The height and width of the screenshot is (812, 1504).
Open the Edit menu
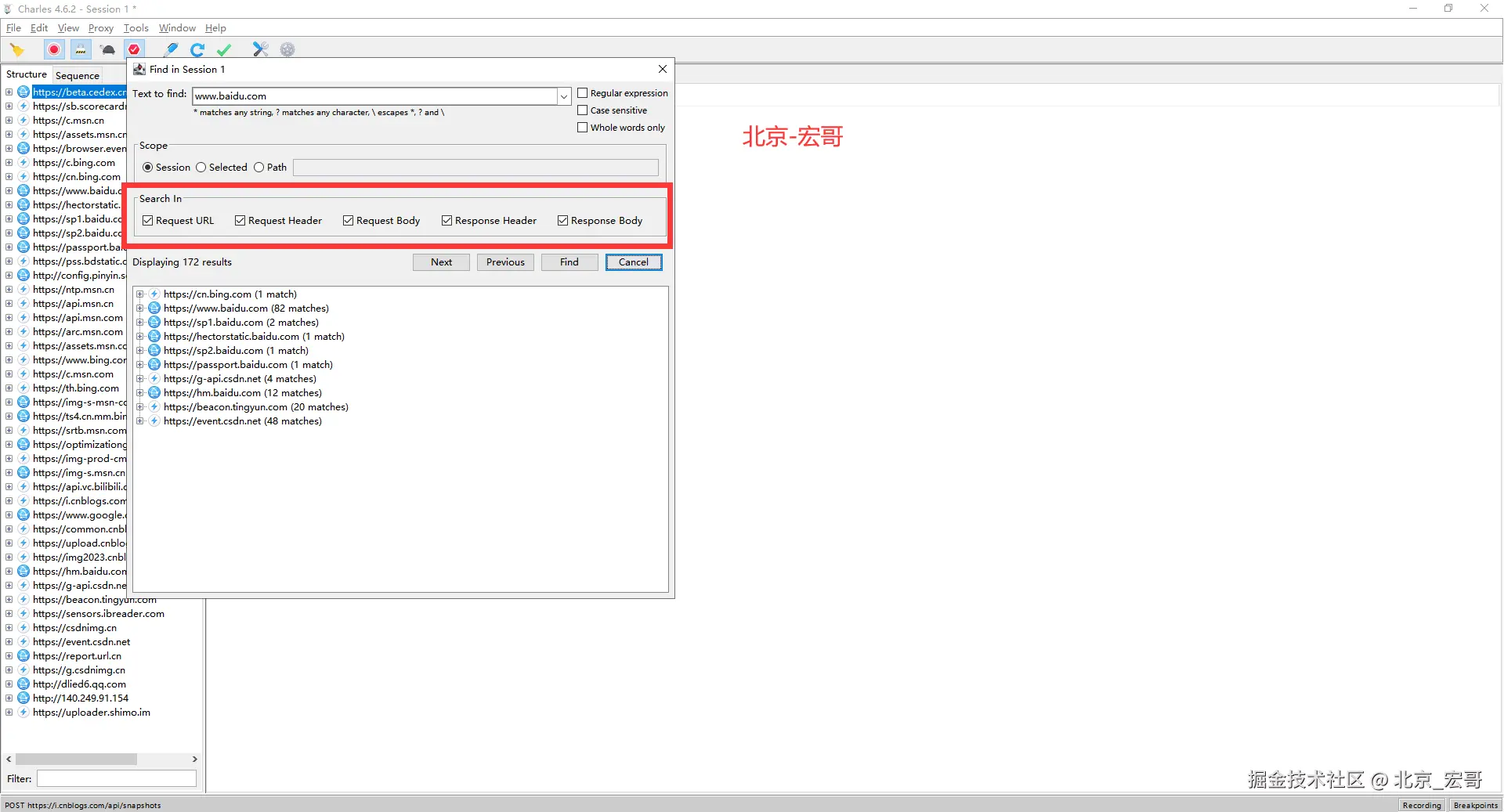(39, 28)
